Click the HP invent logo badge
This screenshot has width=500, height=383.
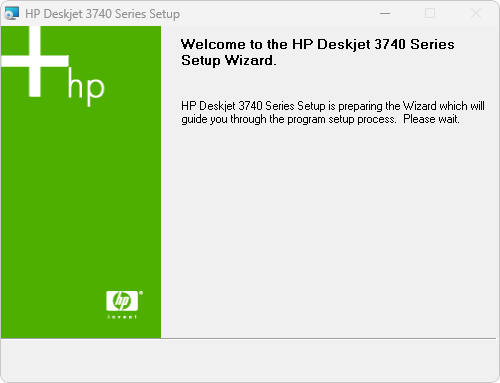click(x=122, y=301)
